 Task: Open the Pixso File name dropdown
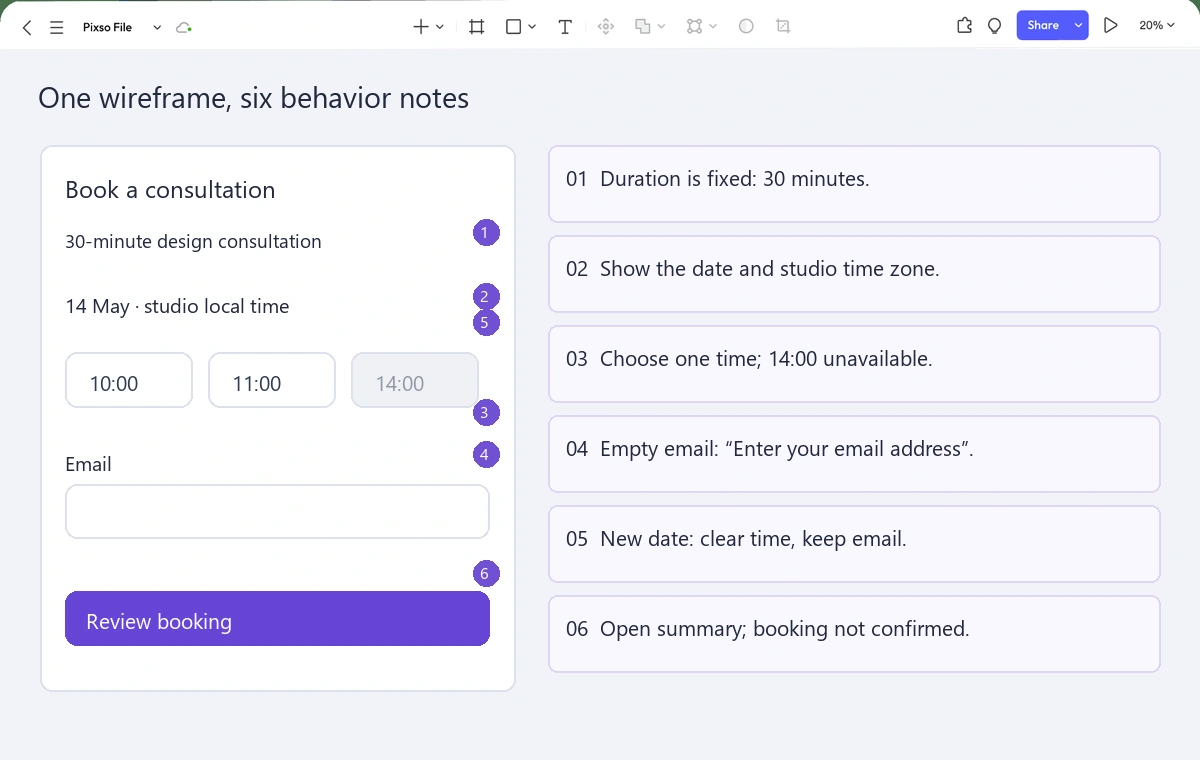pyautogui.click(x=157, y=28)
